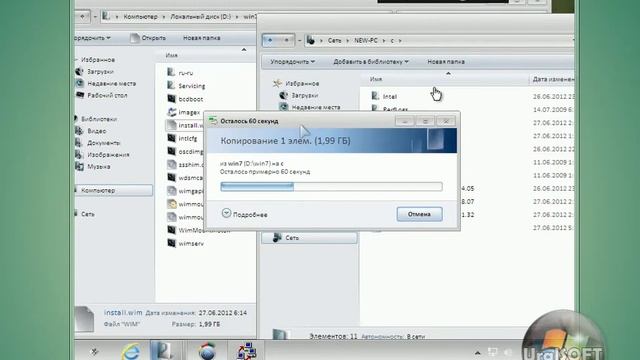Screen dimensions: 640x360
Task: Select the imagex file
Action: click(x=184, y=112)
